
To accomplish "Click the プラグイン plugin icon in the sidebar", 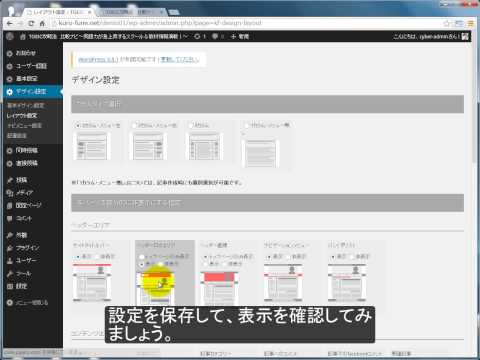I will pos(10,248).
